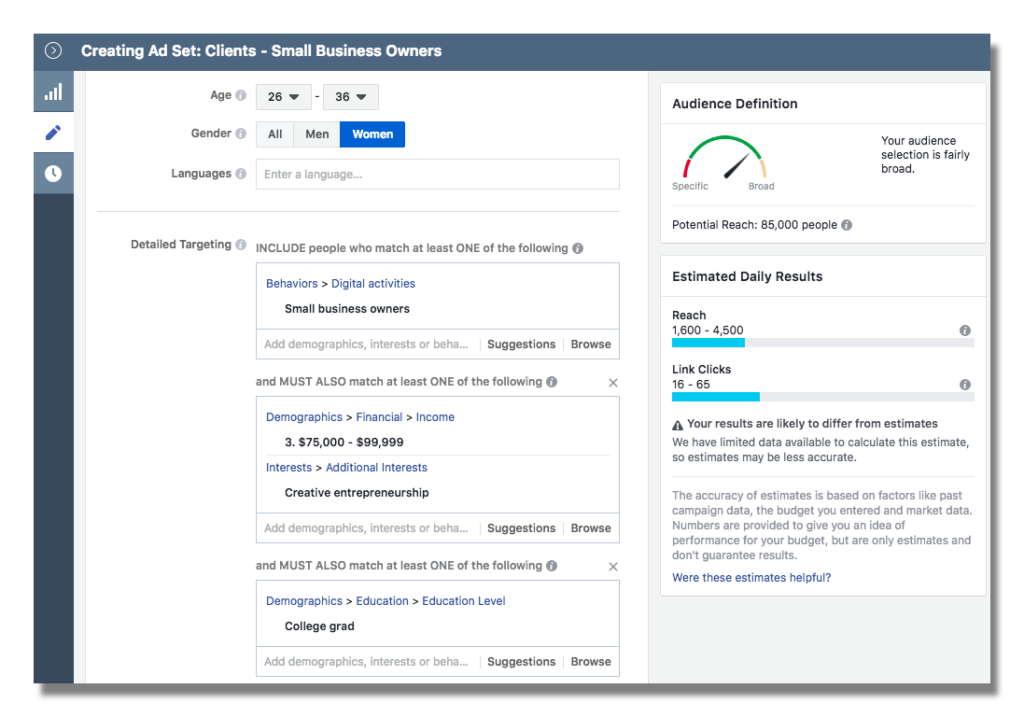Screen dimensions: 1024x717
Task: Click the info icon beside Gender
Action: tap(240, 133)
